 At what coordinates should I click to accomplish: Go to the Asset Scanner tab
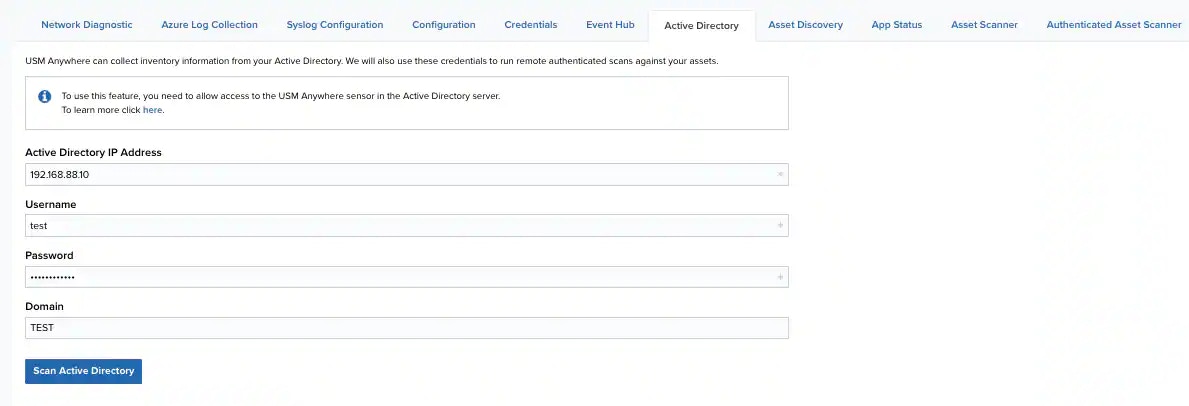[984, 25]
